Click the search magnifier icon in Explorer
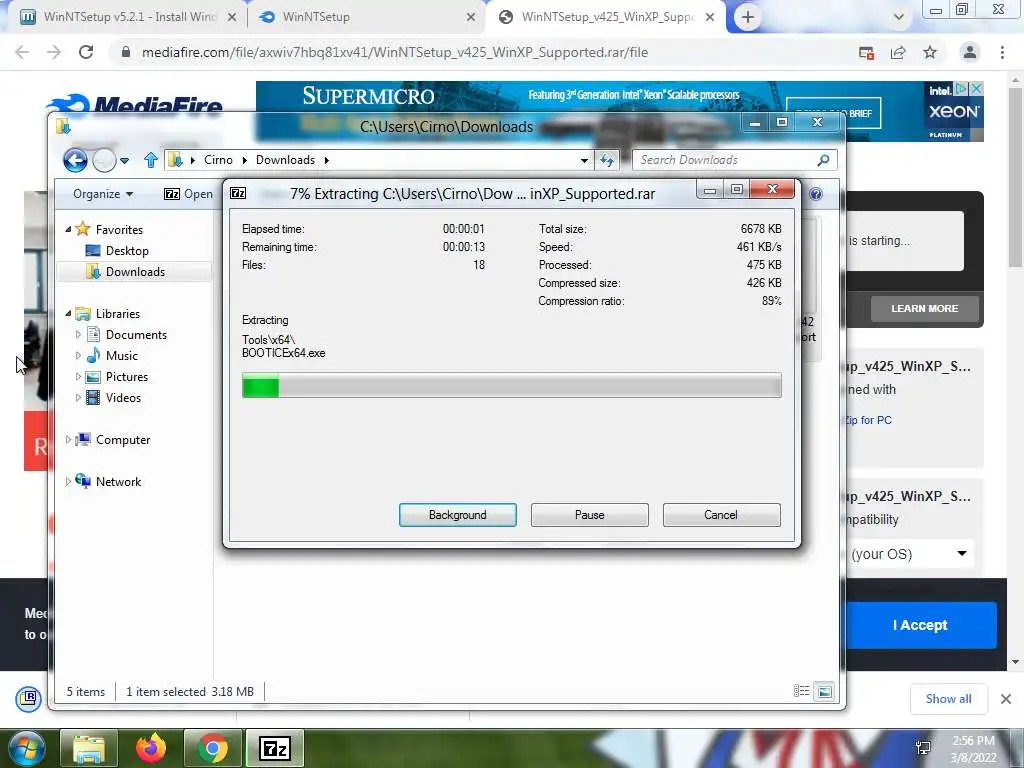 [824, 160]
